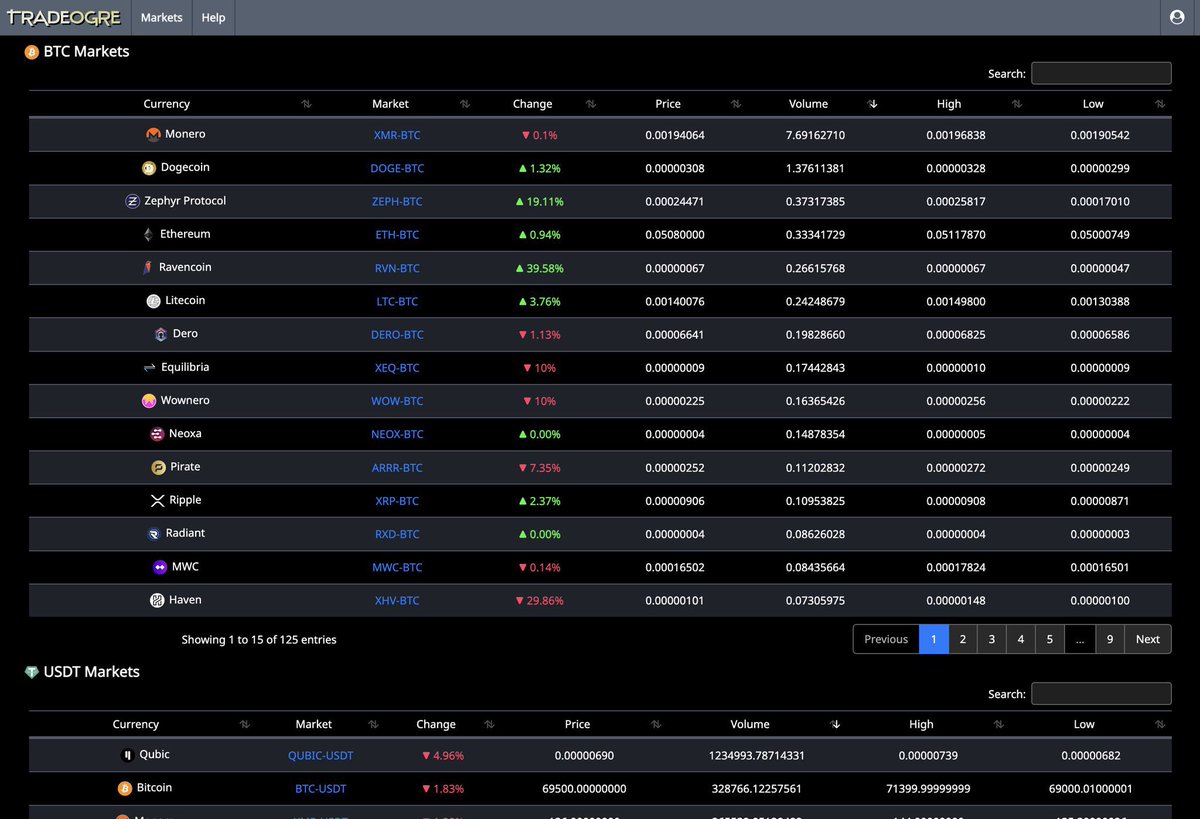Go to page 4 of BTC markets

point(1021,639)
